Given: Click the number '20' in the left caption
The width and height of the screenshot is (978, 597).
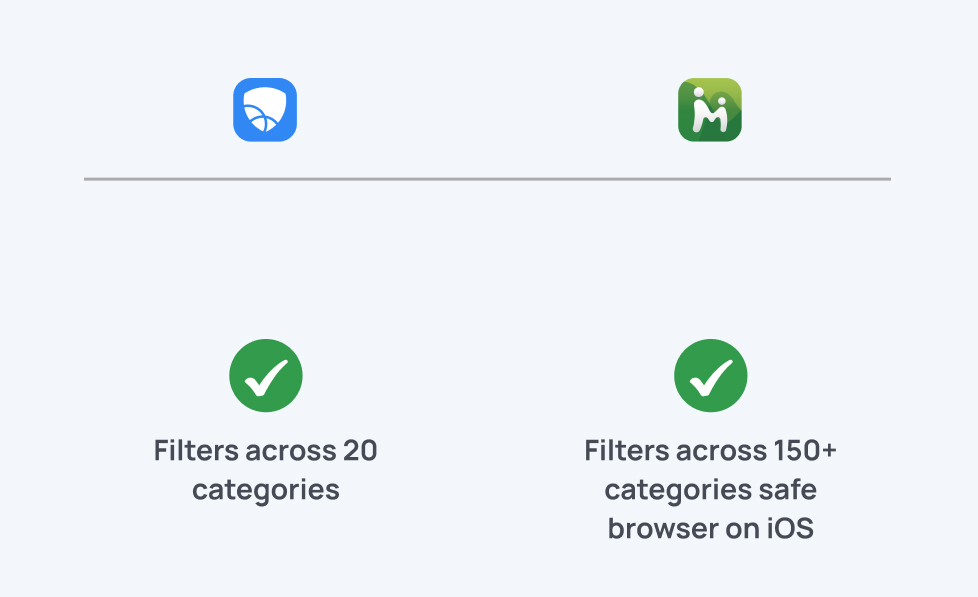Looking at the screenshot, I should [360, 451].
